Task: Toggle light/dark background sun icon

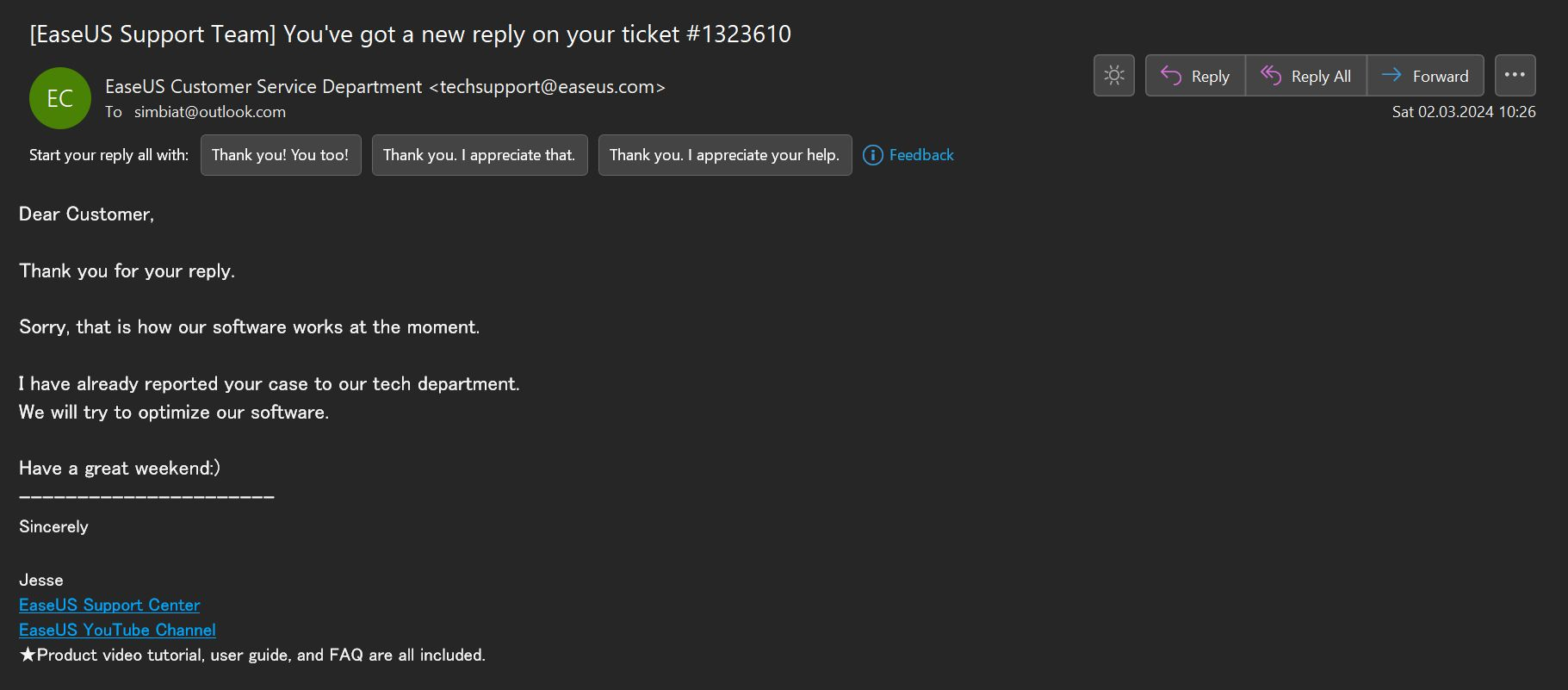Action: coord(1113,76)
